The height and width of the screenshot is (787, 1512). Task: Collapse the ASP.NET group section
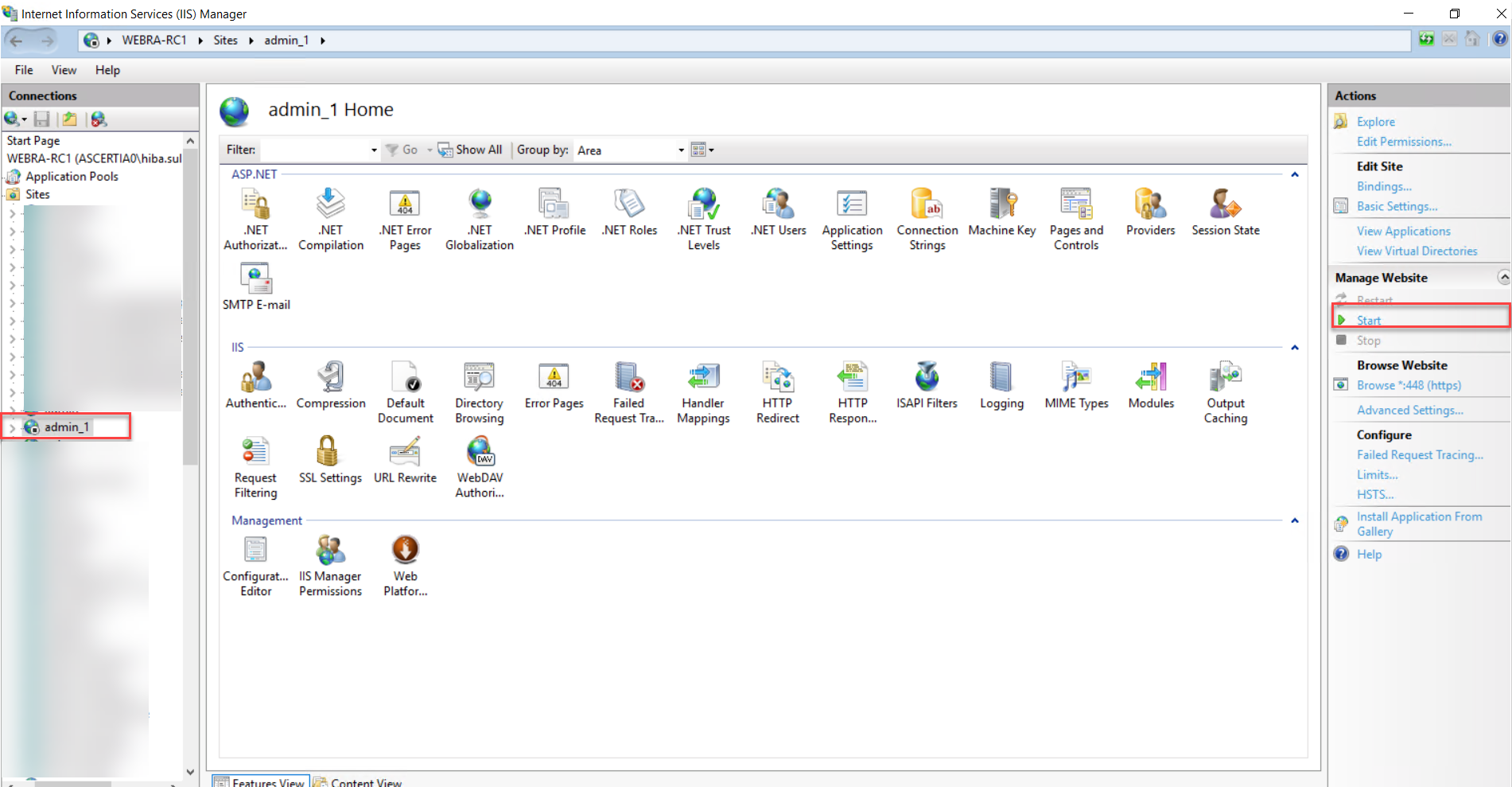pos(1294,174)
